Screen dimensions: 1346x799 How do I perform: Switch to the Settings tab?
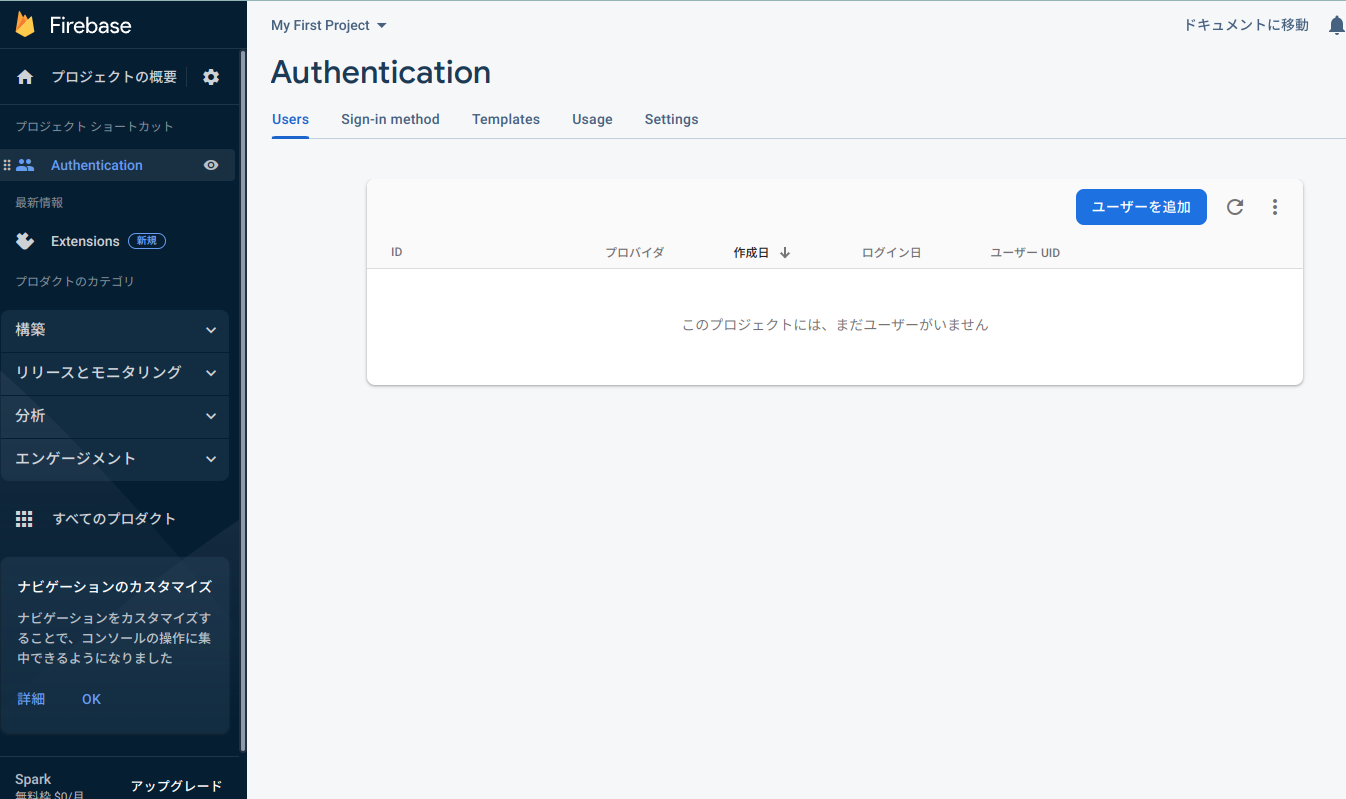(x=671, y=119)
